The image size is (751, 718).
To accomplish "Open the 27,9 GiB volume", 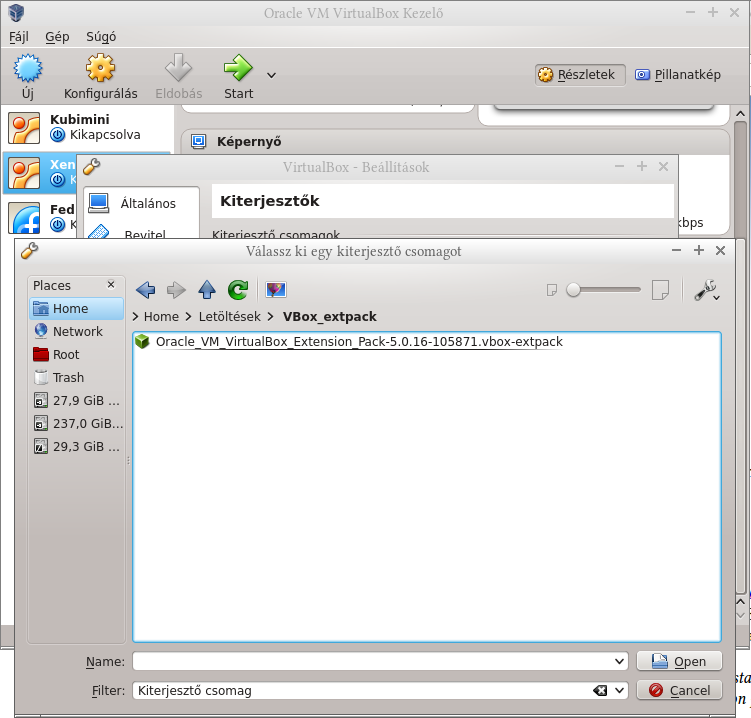I will 77,400.
